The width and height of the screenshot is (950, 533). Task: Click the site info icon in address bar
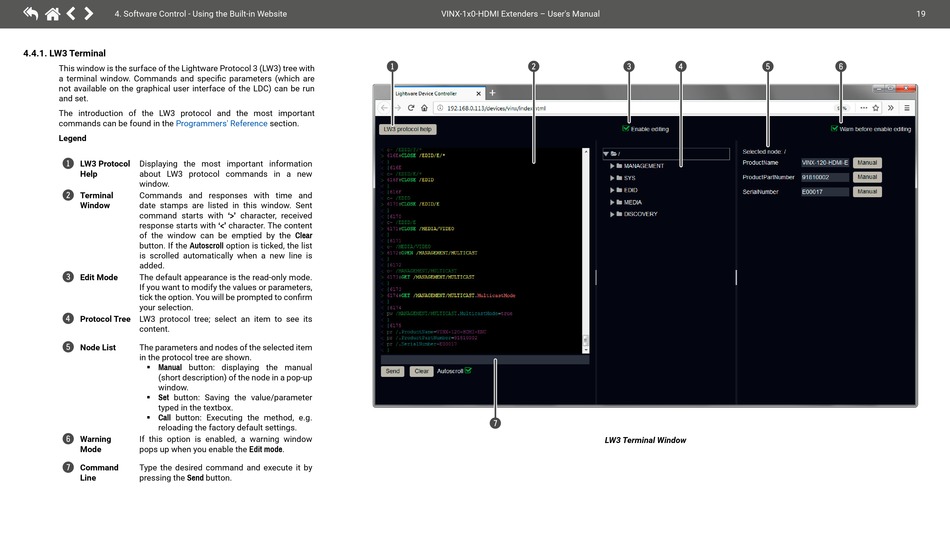(440, 108)
